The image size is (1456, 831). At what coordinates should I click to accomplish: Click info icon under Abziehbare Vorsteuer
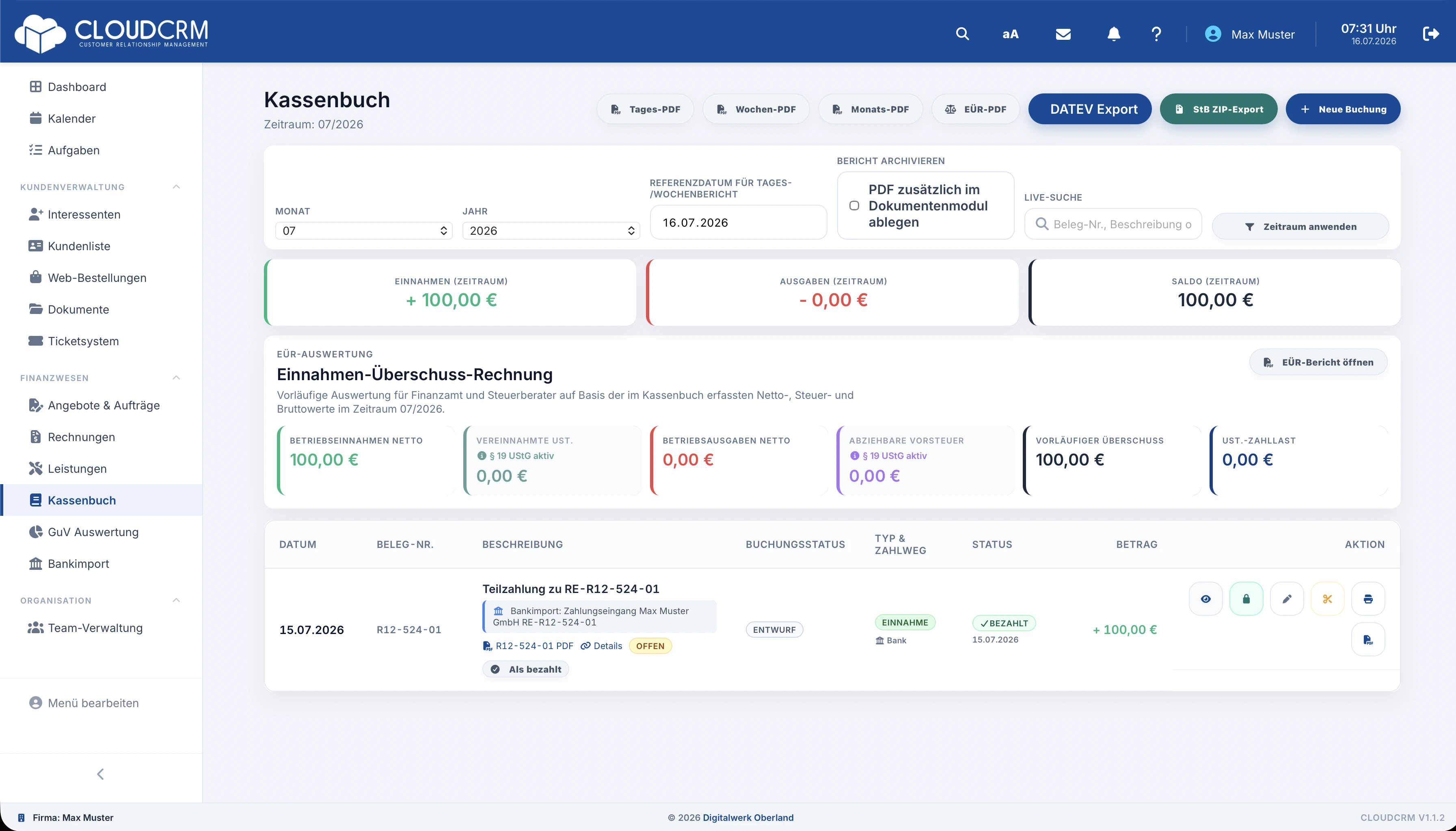pos(854,455)
